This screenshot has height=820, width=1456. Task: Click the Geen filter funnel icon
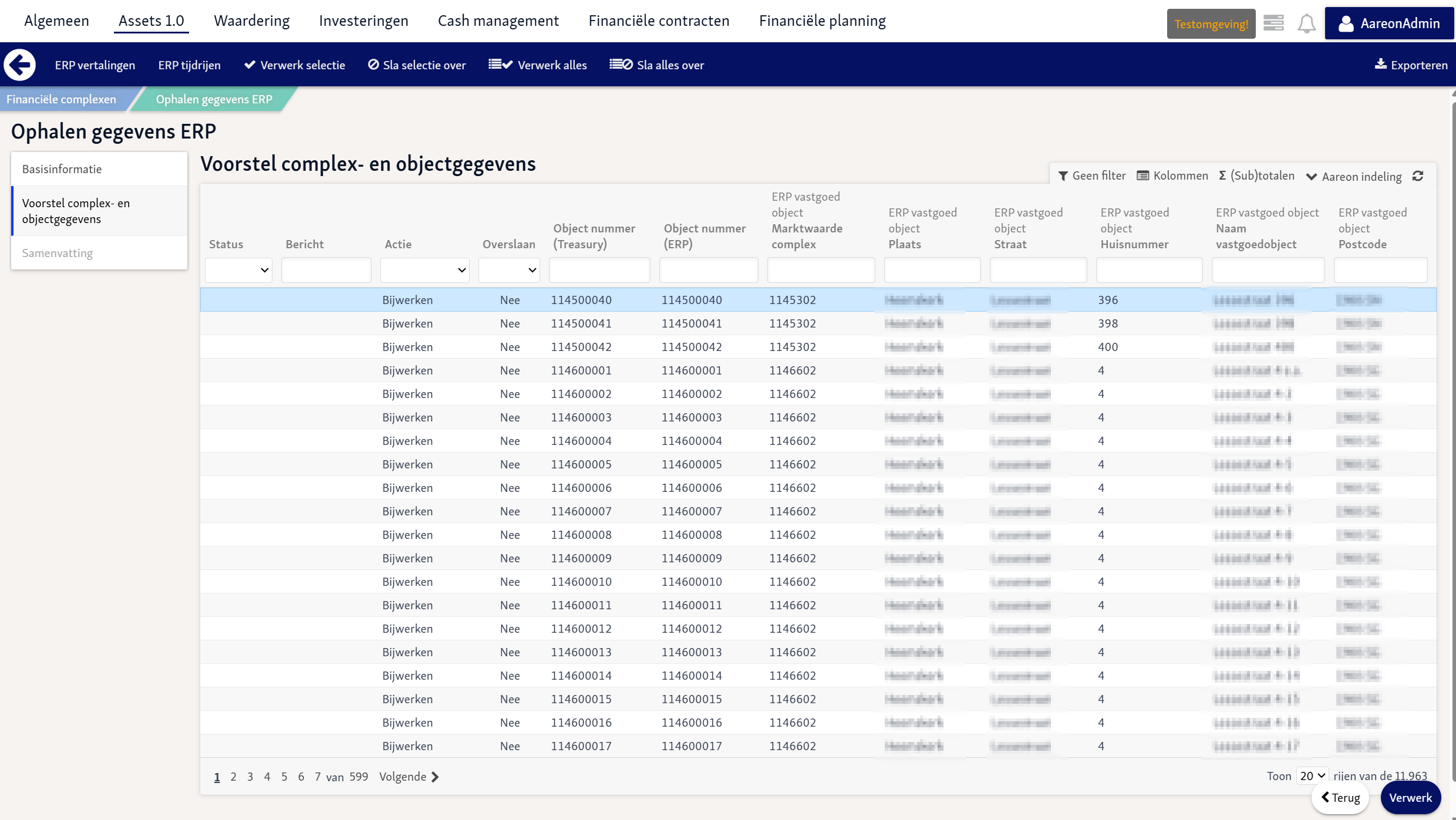tap(1063, 176)
